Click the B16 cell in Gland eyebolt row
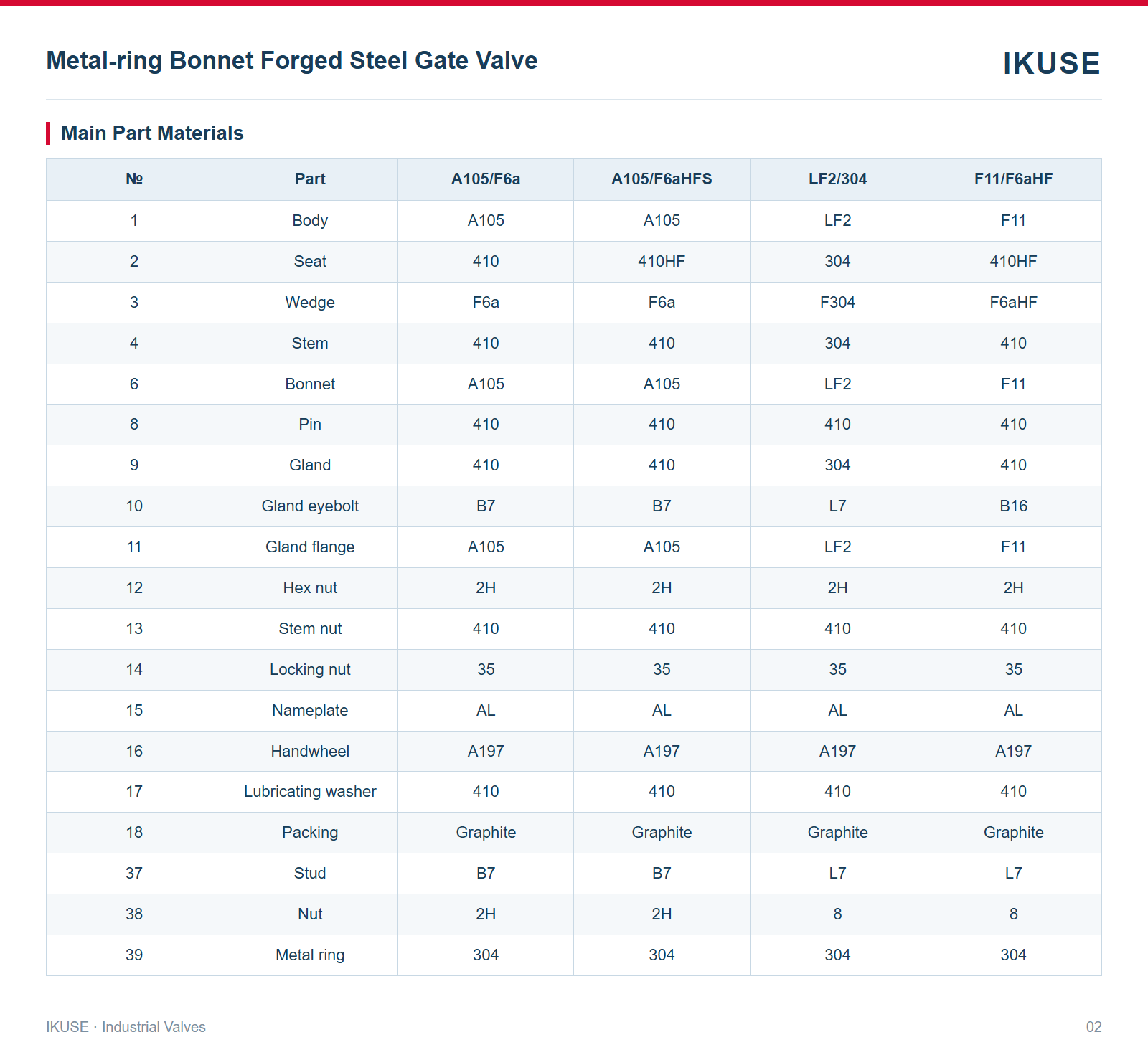This screenshot has height=1055, width=1148. pyautogui.click(x=1013, y=506)
